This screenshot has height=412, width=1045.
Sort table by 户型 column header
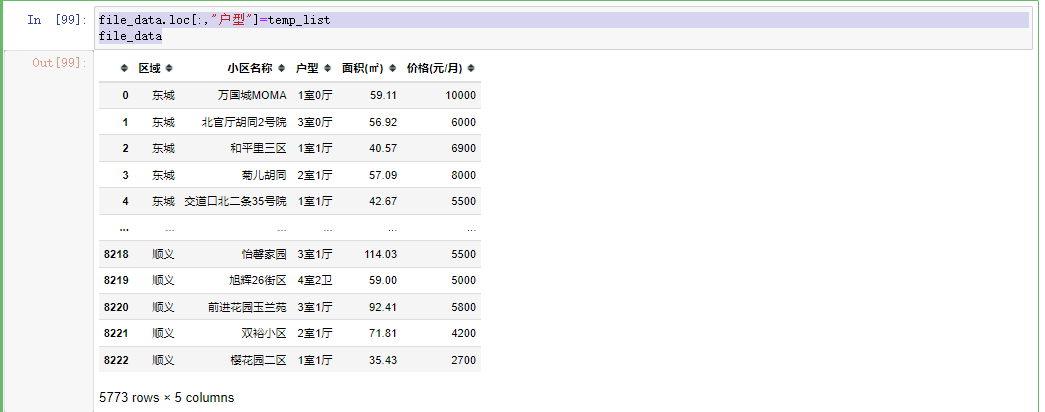(x=313, y=68)
